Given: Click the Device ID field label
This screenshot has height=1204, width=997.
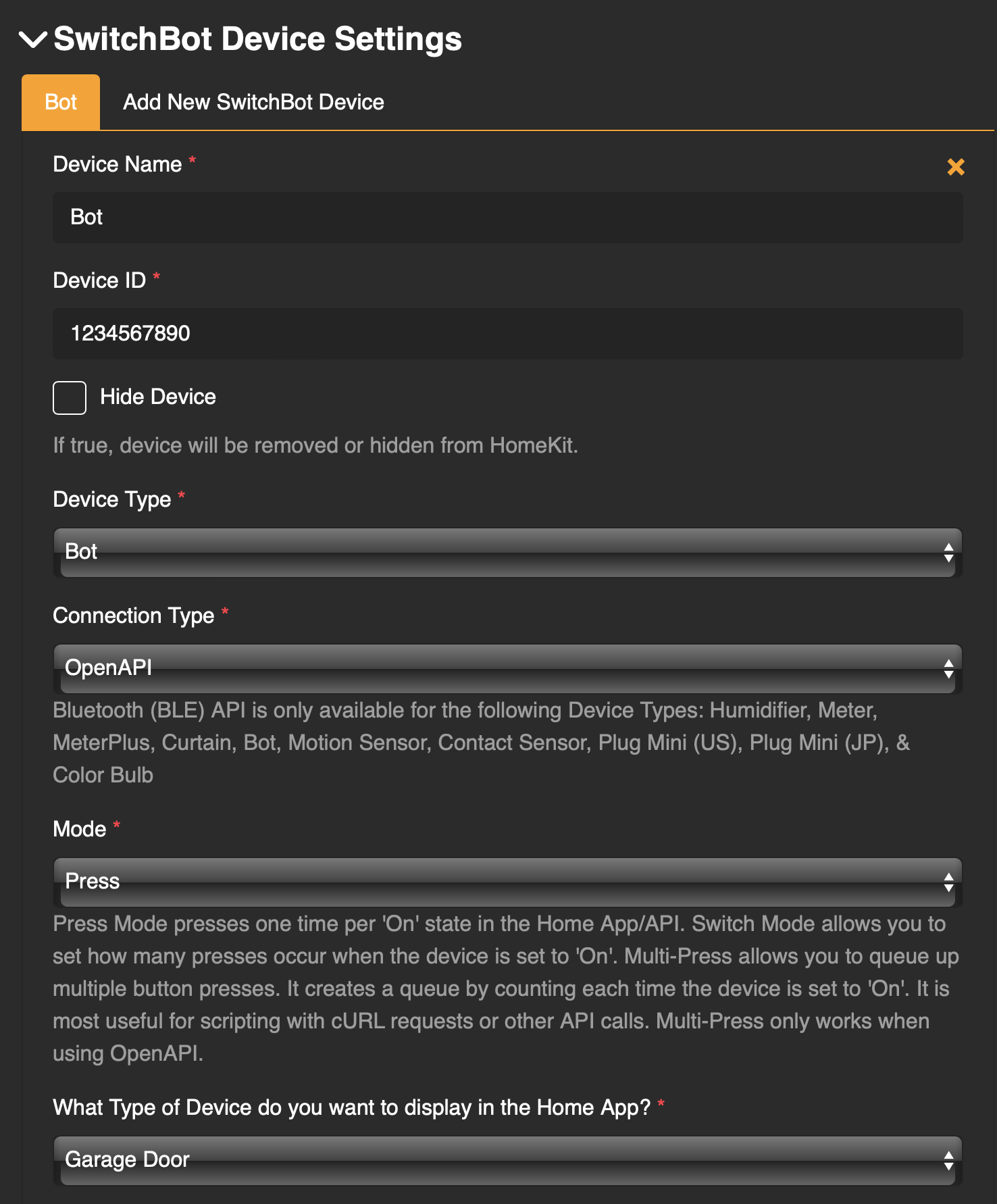Looking at the screenshot, I should (99, 280).
